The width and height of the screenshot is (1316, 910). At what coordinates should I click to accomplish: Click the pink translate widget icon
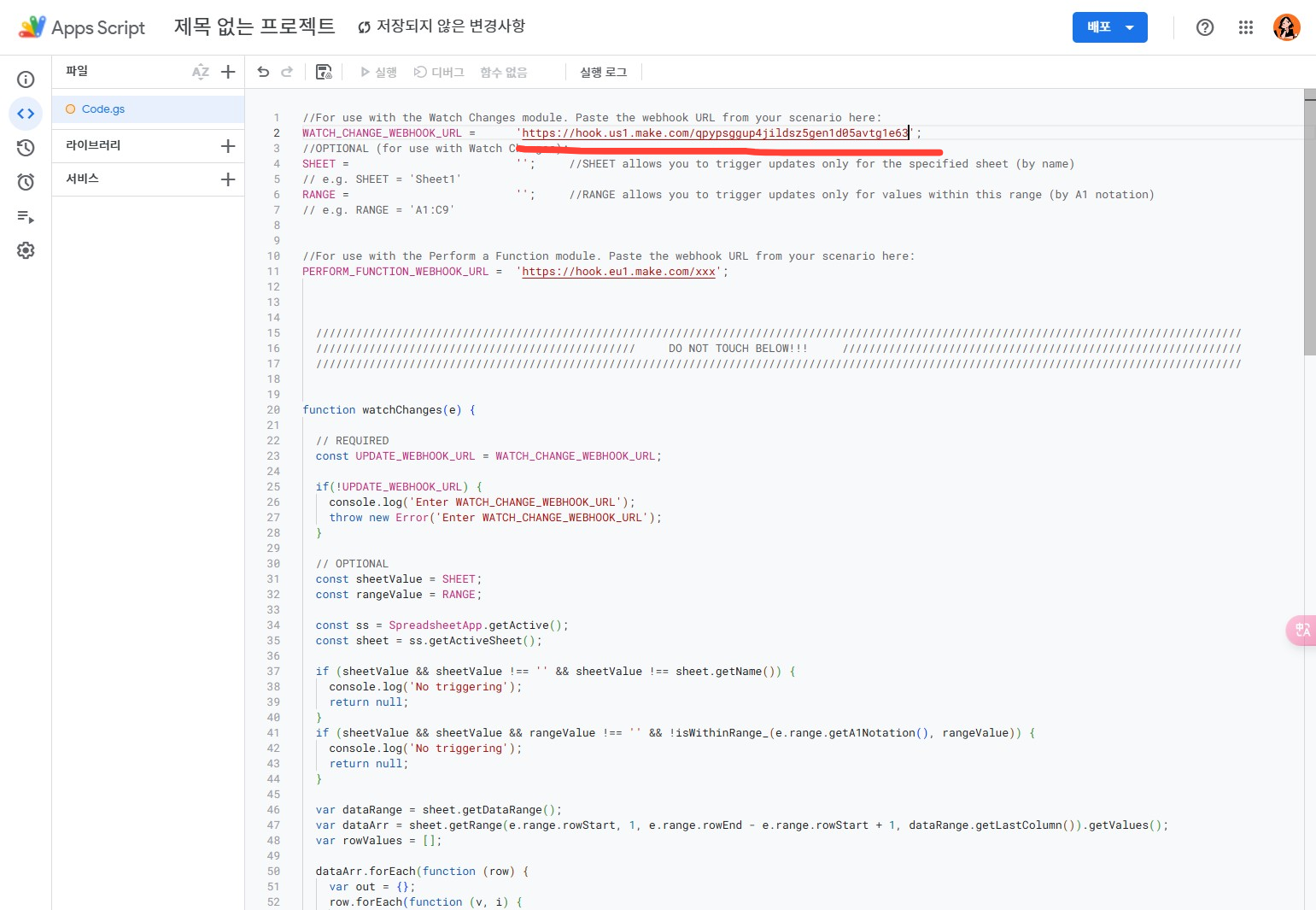point(1301,631)
